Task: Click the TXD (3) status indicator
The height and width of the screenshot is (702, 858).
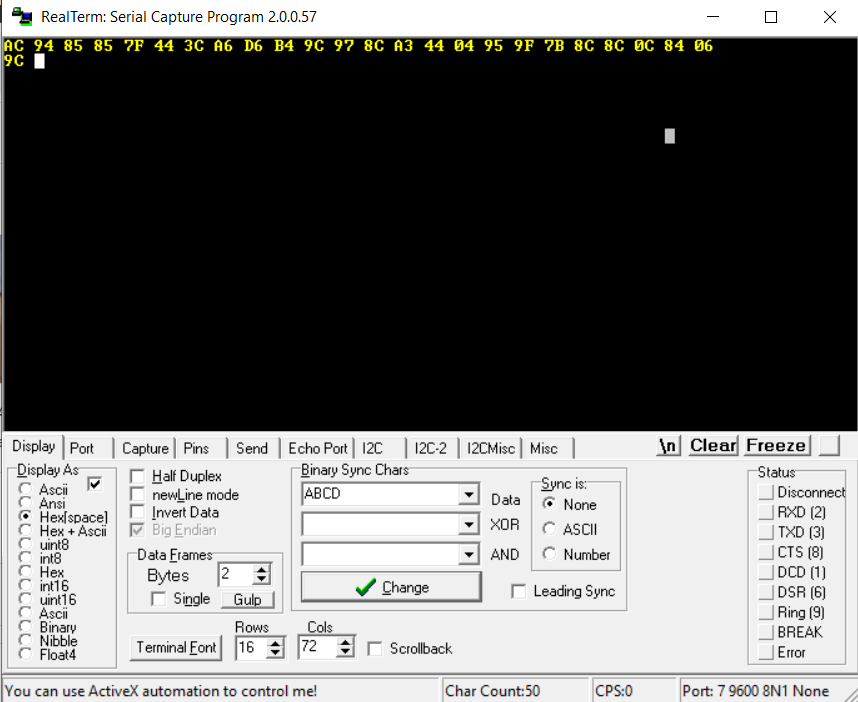Action: (x=765, y=532)
